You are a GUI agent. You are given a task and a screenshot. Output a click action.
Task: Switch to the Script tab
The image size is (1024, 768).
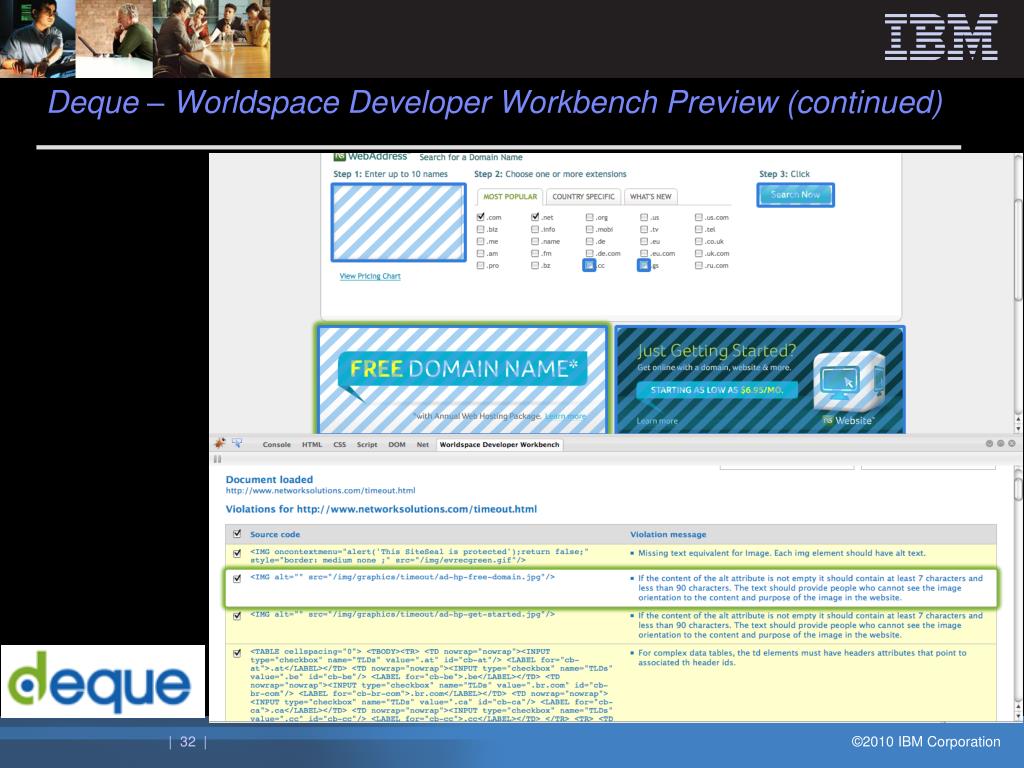[x=367, y=445]
